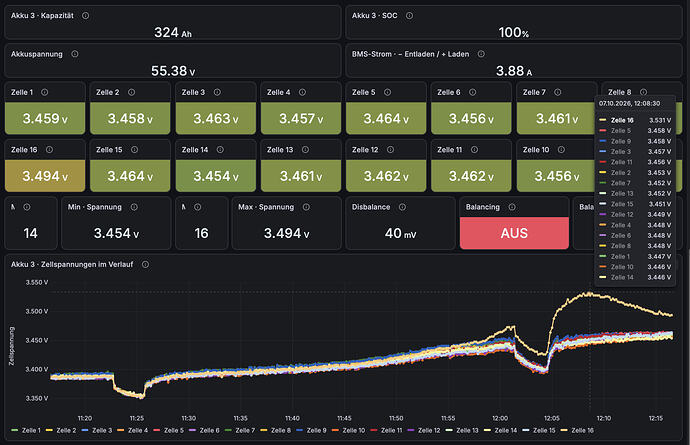Click the Zelle 9 color marker in legend
690x445 pixels.
pyautogui.click(x=299, y=430)
